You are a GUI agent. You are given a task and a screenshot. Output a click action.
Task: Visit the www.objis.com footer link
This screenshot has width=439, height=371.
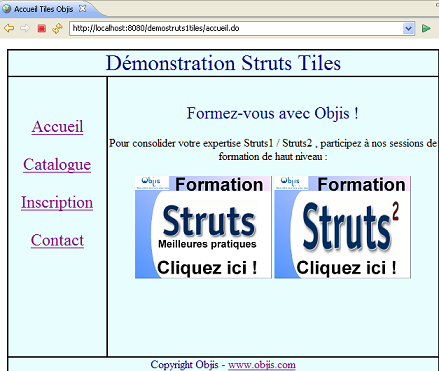262,365
